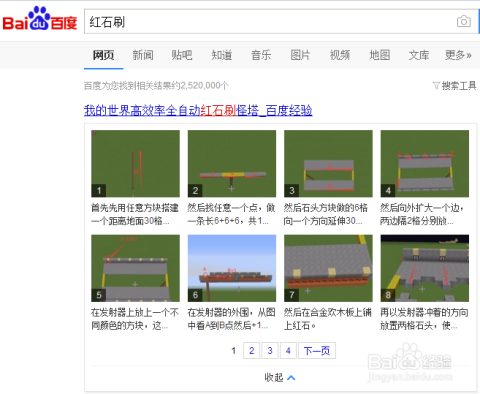Select the 网页 tab
The width and height of the screenshot is (480, 394).
point(104,55)
